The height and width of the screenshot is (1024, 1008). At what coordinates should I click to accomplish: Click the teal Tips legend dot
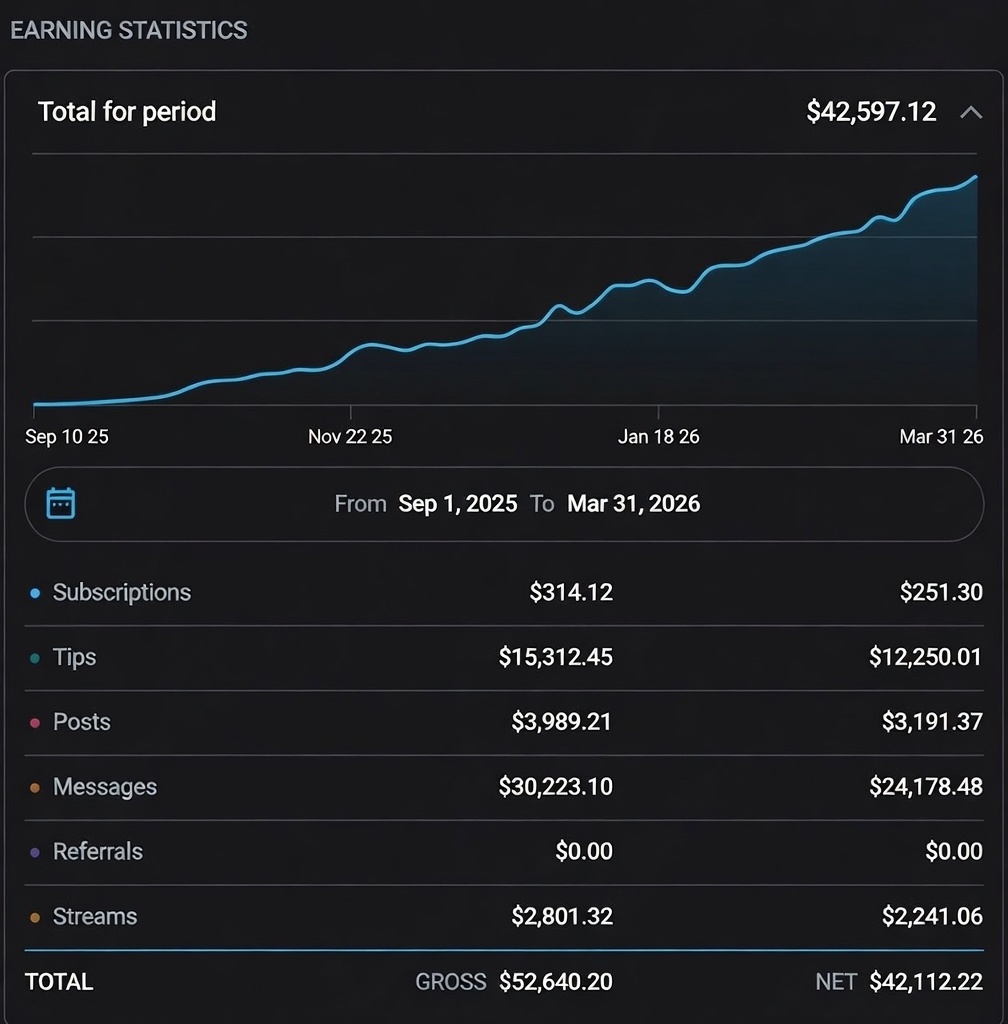[35, 658]
